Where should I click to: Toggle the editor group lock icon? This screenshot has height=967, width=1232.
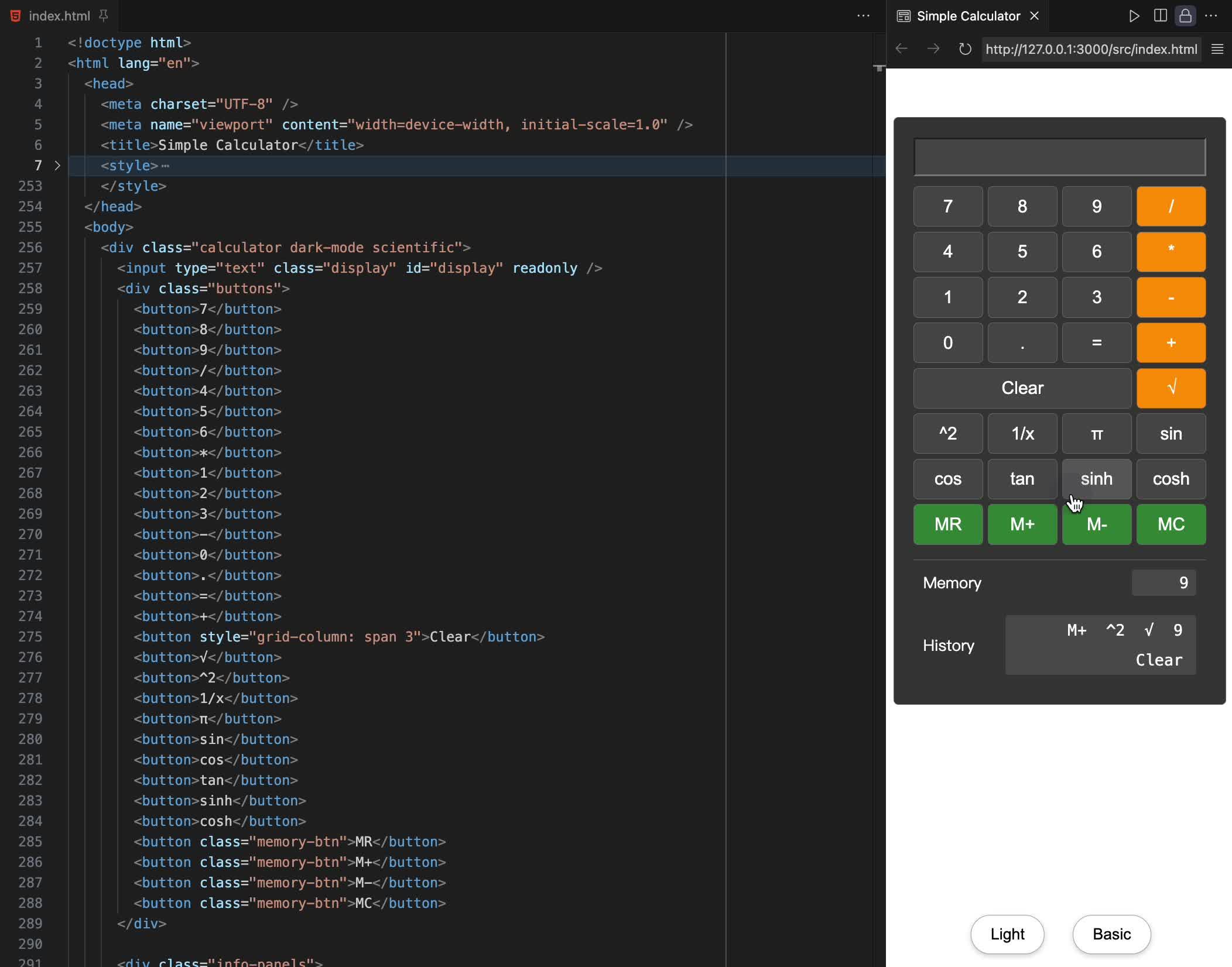(1185, 16)
